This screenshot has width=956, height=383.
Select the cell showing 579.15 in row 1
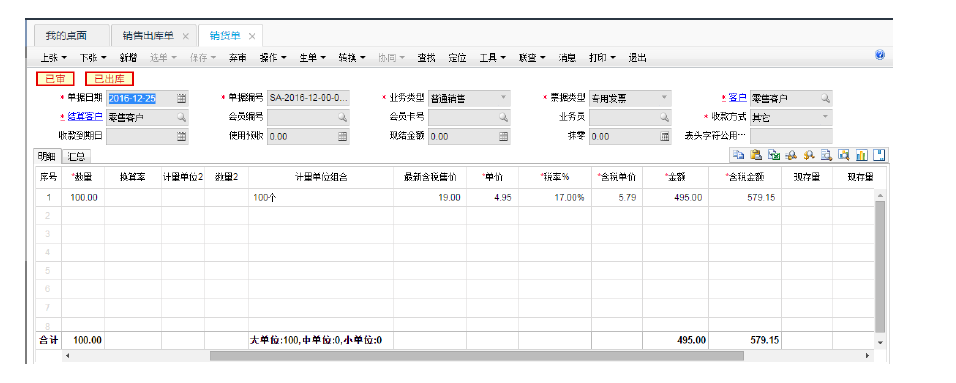point(745,198)
